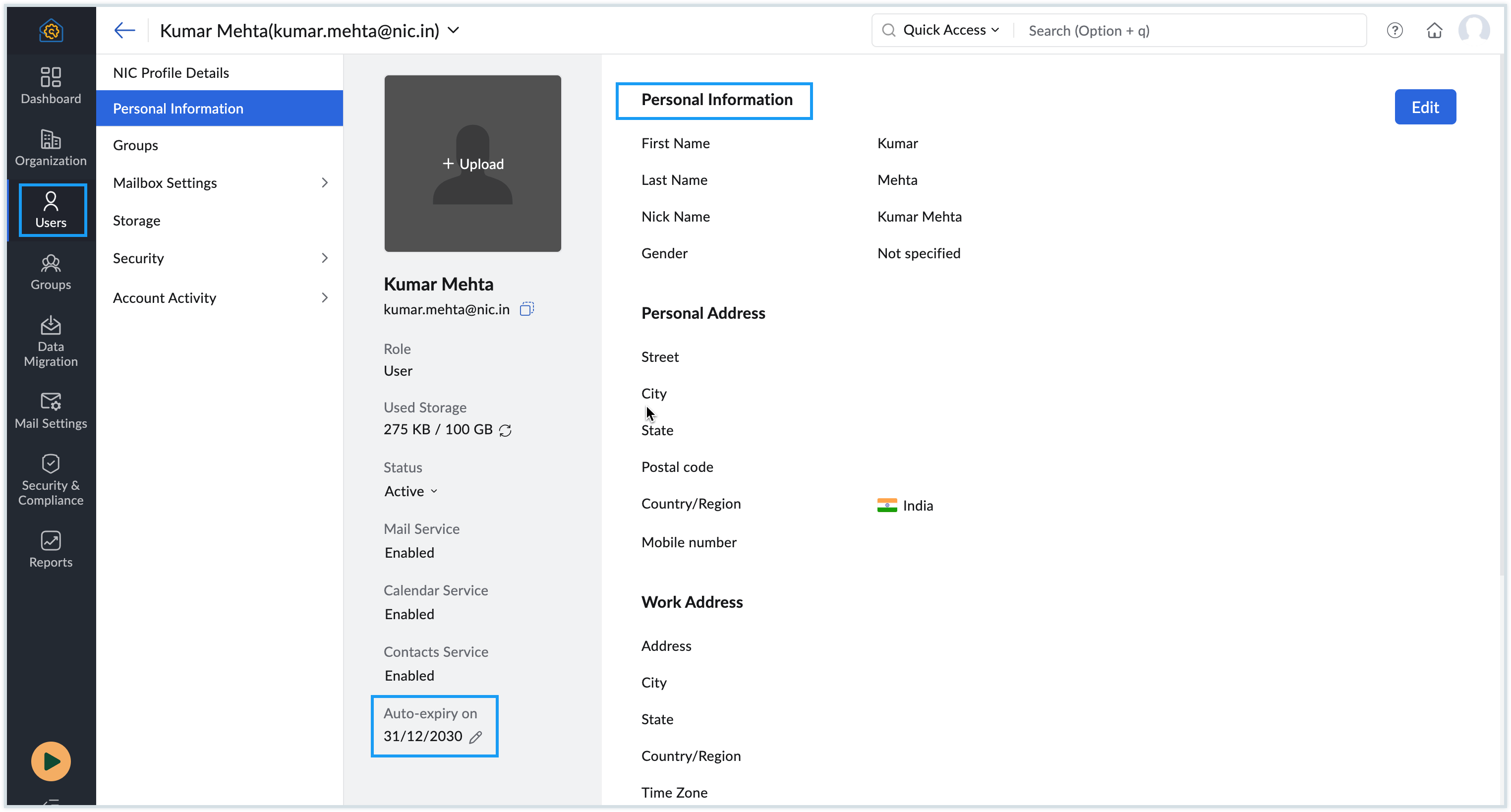Edit the auto-expiry date pencil icon

pyautogui.click(x=476, y=737)
